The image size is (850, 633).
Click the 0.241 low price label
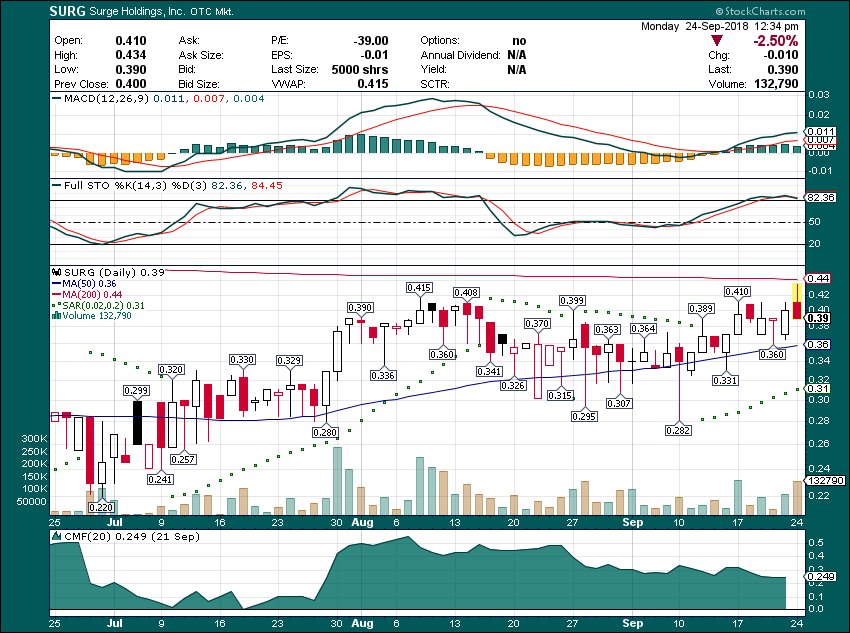coord(160,479)
